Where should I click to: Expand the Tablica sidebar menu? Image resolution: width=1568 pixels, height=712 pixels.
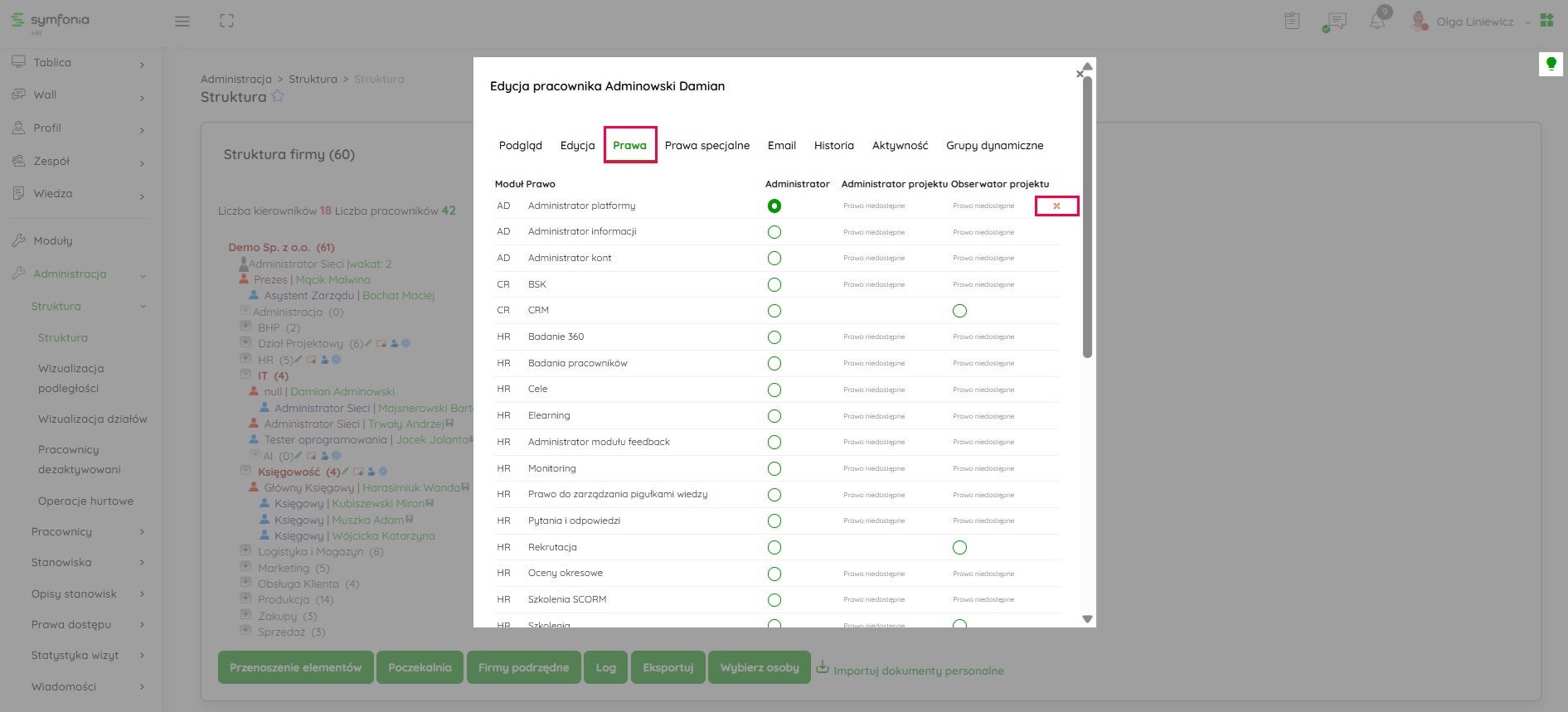tap(79, 63)
